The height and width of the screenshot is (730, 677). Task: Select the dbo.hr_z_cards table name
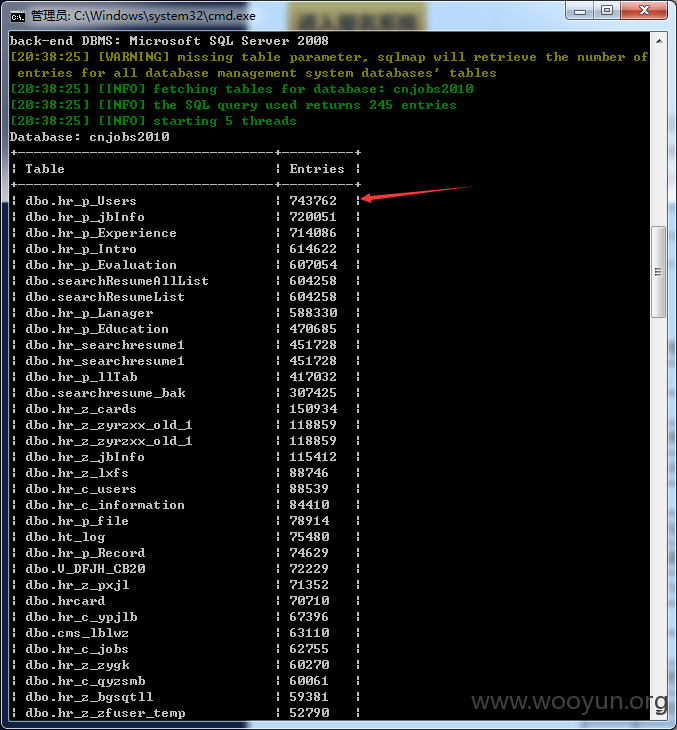tap(81, 409)
